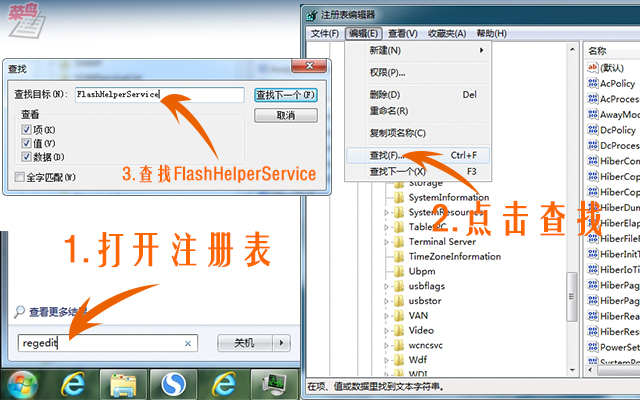Toggle the 数据(D) checkbox
This screenshot has width=640, height=400.
27,157
